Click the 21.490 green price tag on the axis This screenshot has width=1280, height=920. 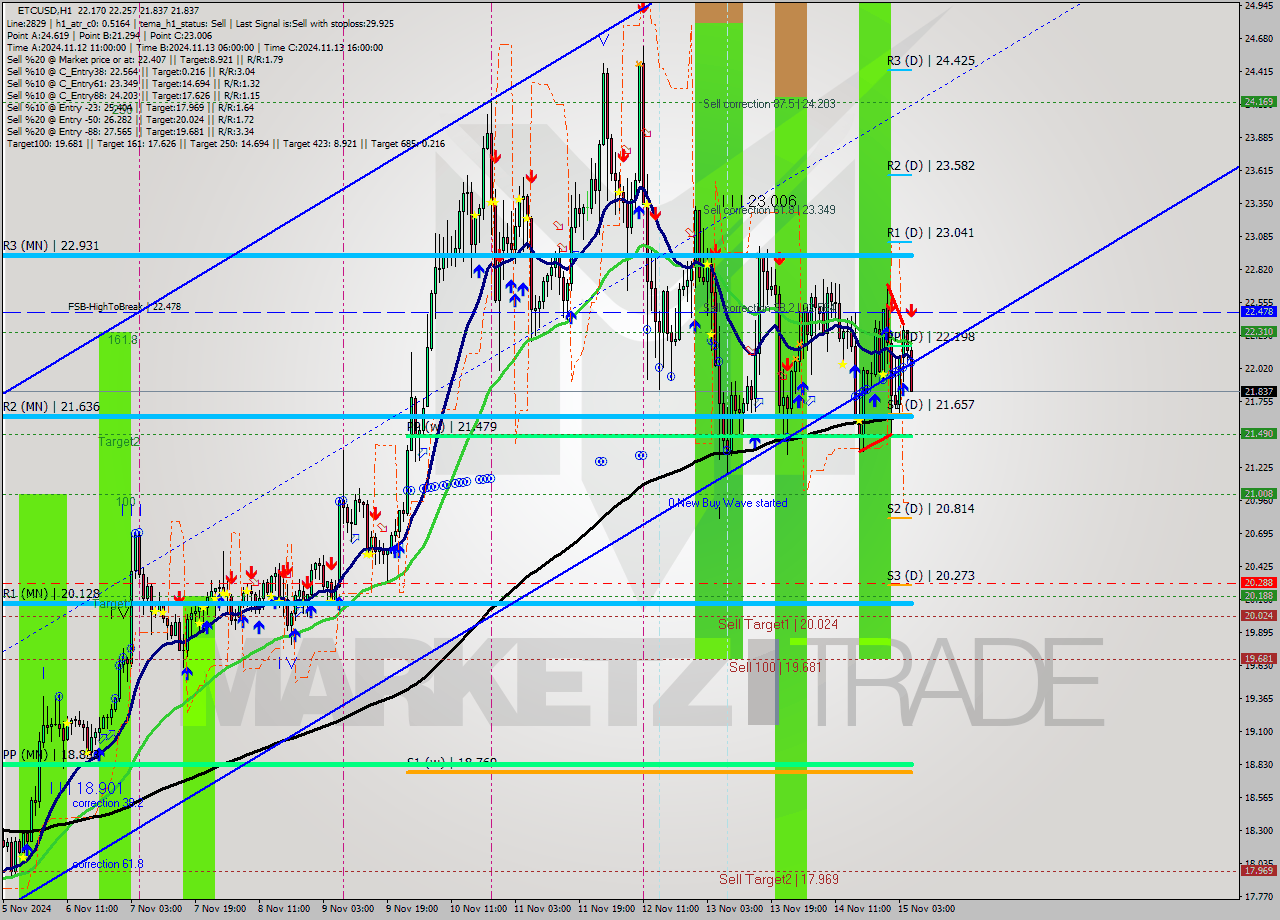[1258, 433]
